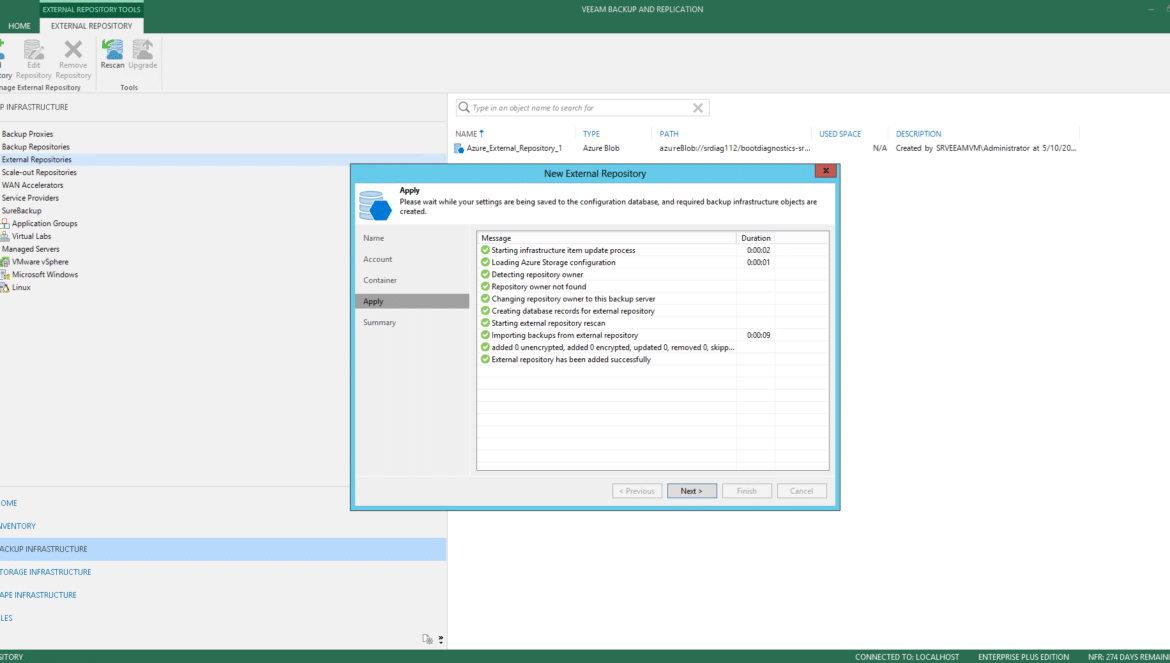The height and width of the screenshot is (663, 1170).
Task: Select SureBackup tree node
Action: coord(22,210)
